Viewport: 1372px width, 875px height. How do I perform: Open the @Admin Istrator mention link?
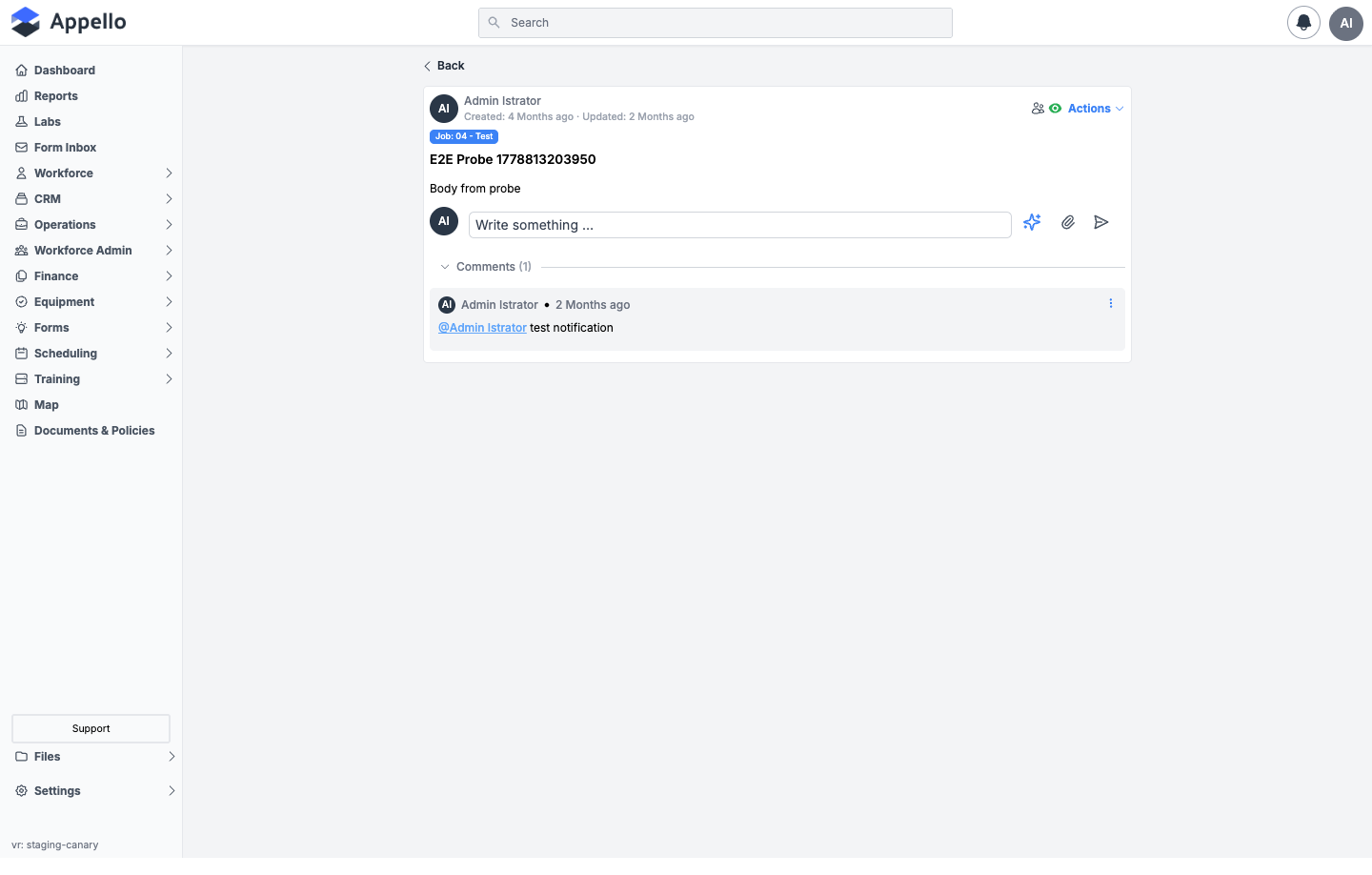coord(482,328)
